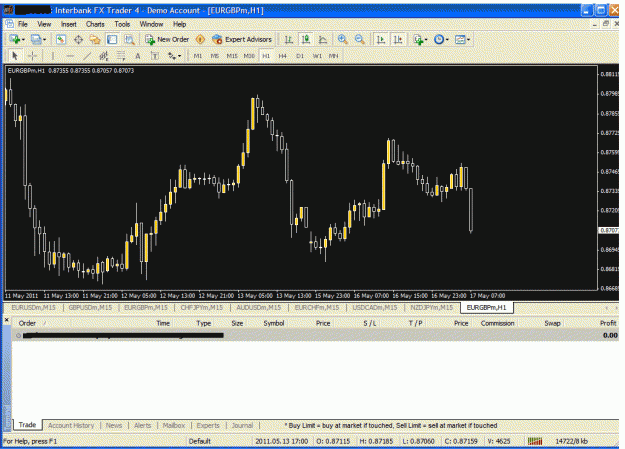Switch to CHFJPYm,M15 chart tab
625x449 pixels.
(x=202, y=307)
